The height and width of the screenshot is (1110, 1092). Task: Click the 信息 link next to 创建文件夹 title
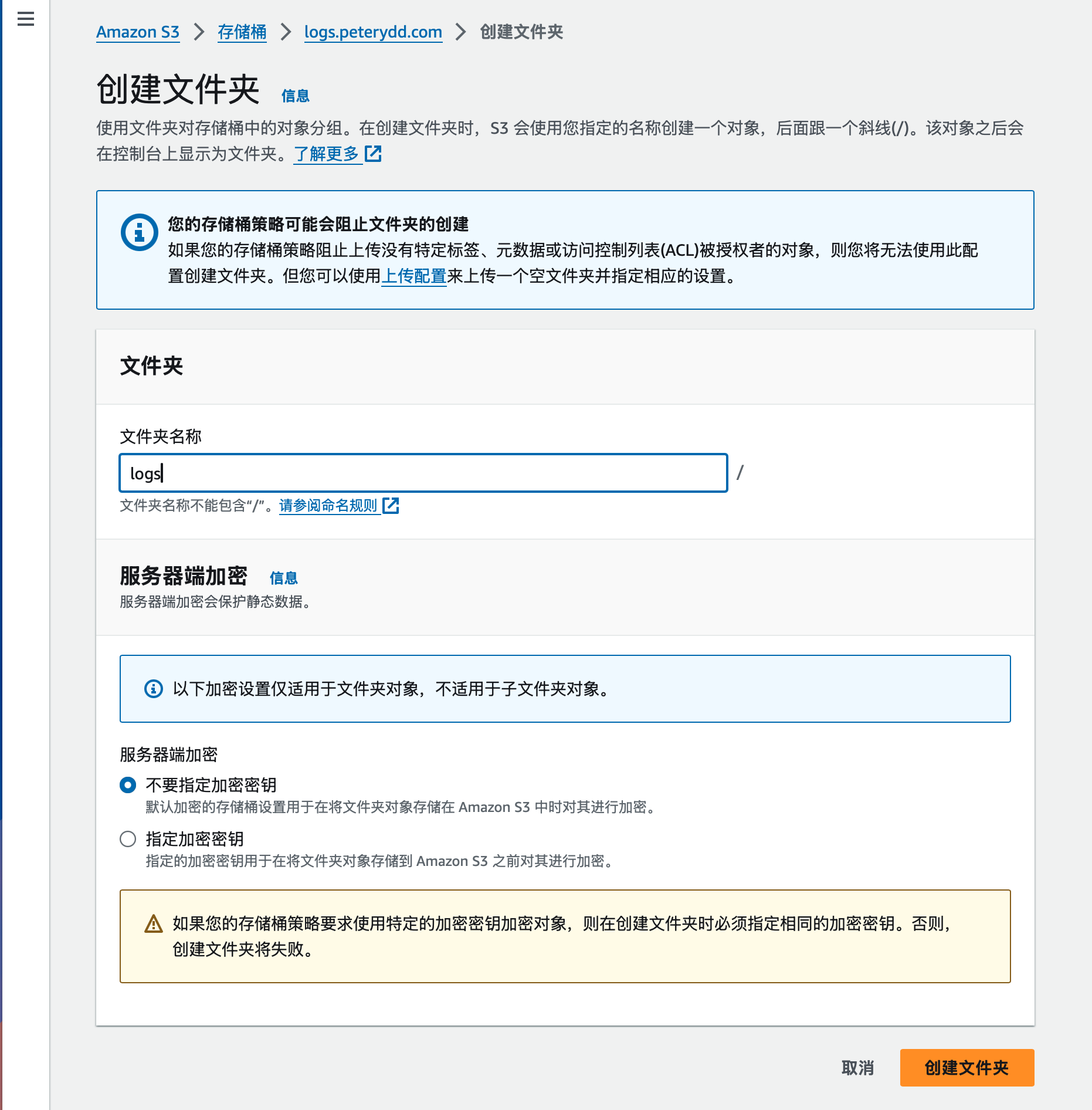click(295, 95)
